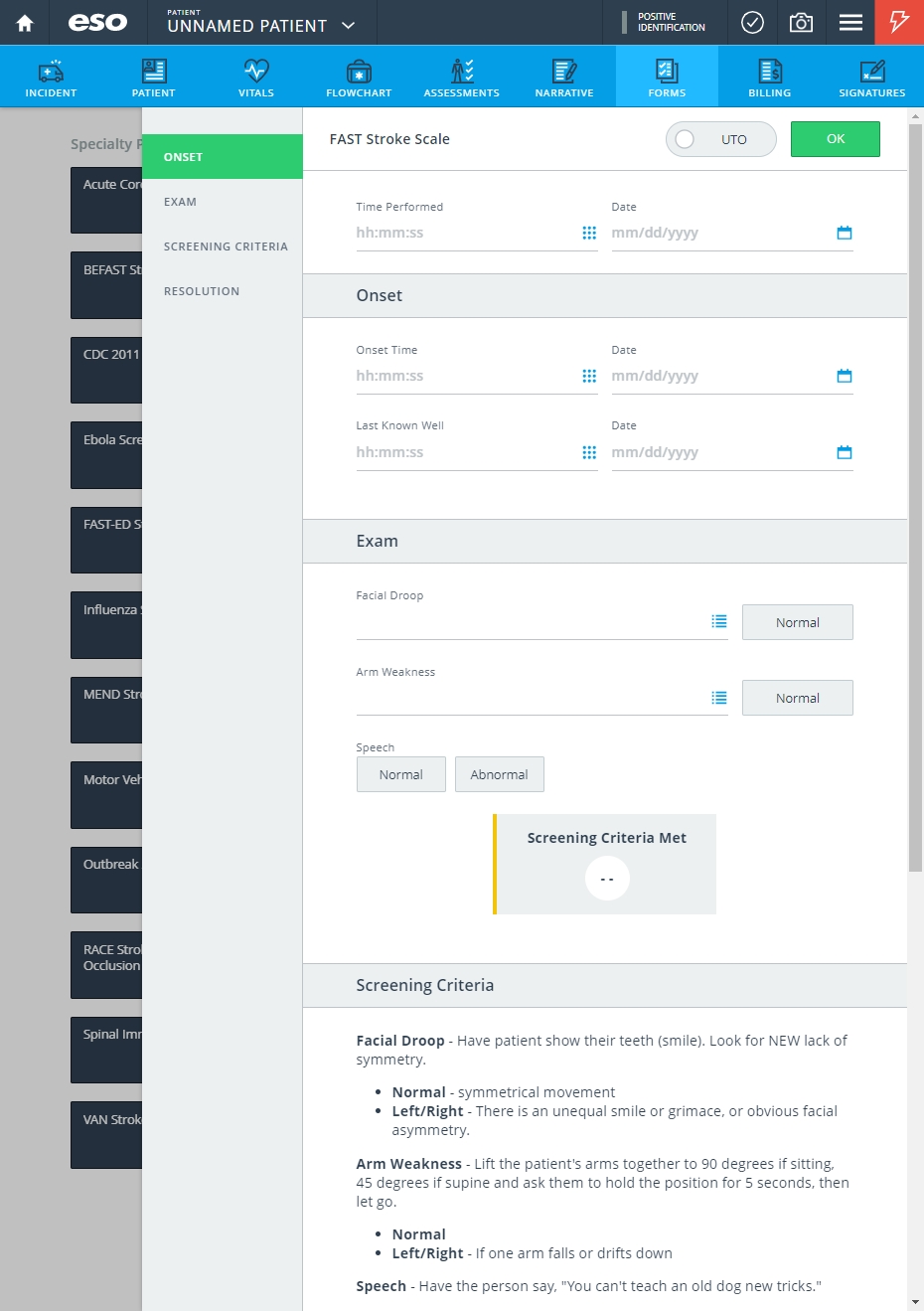Click the red lightning bolt icon

coord(899,23)
